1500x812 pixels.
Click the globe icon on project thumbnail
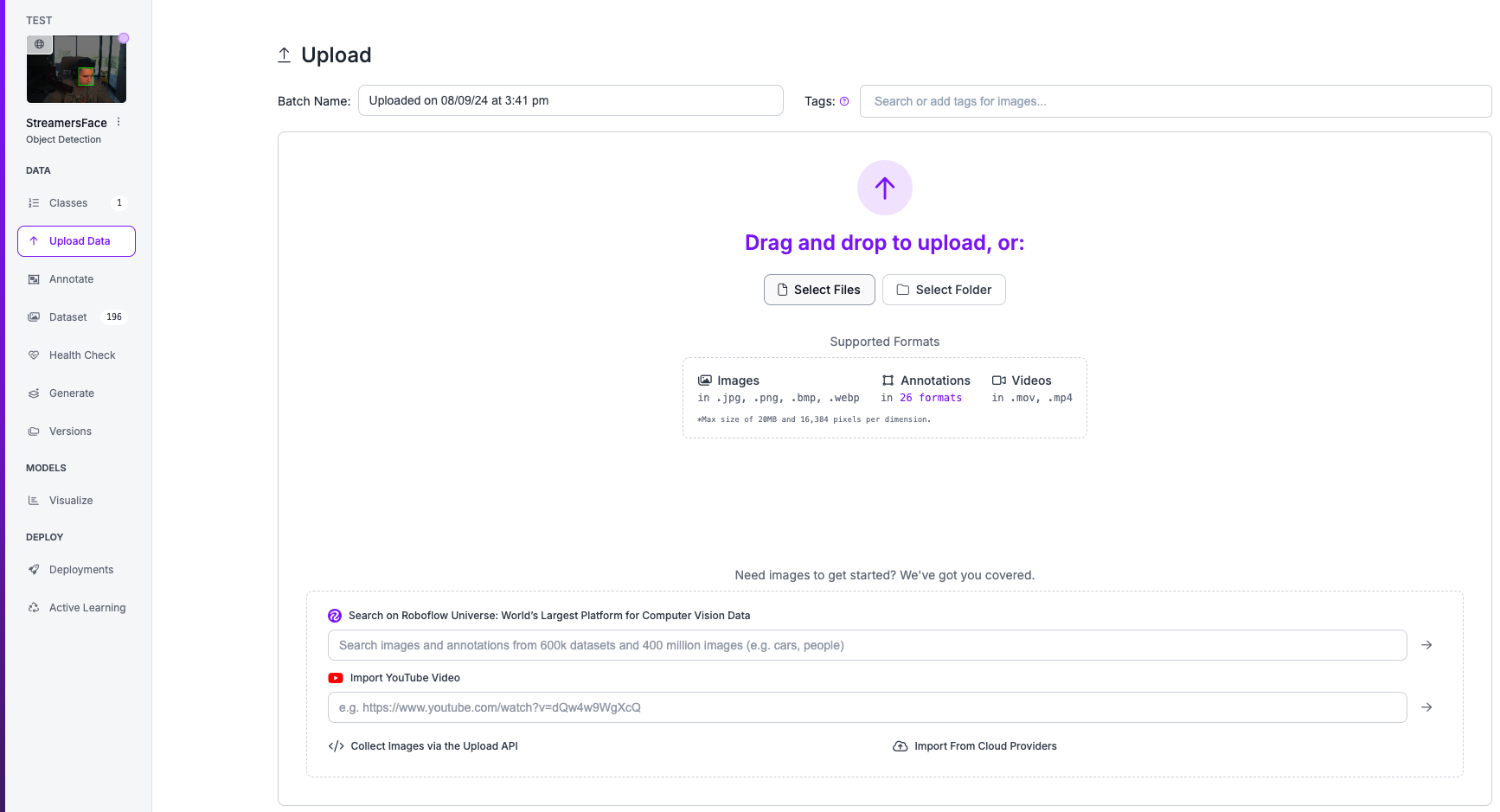coord(39,44)
